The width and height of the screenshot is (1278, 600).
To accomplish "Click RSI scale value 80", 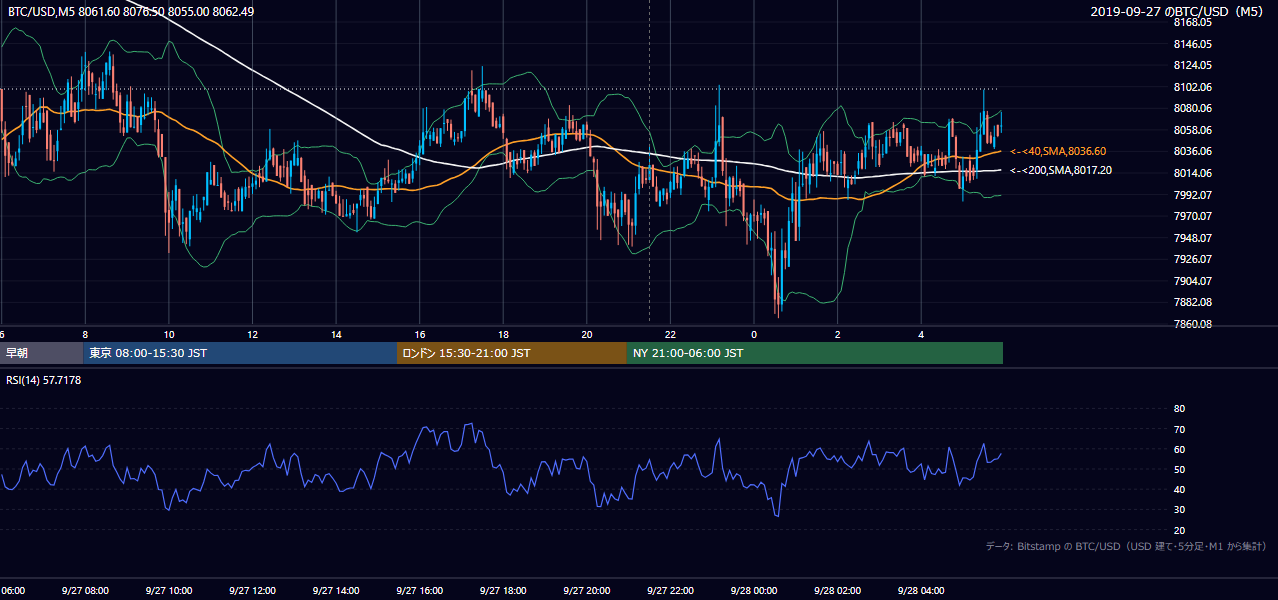I will tap(1179, 409).
